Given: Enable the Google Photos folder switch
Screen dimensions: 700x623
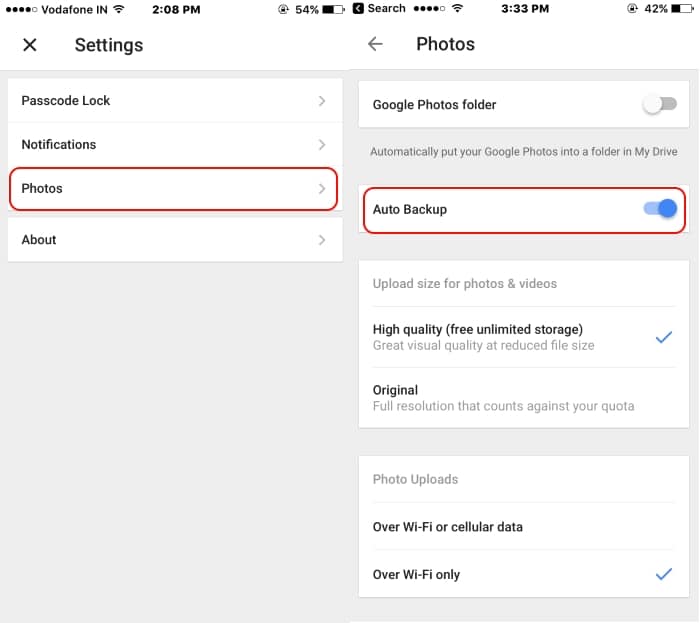Looking at the screenshot, I should coord(660,104).
